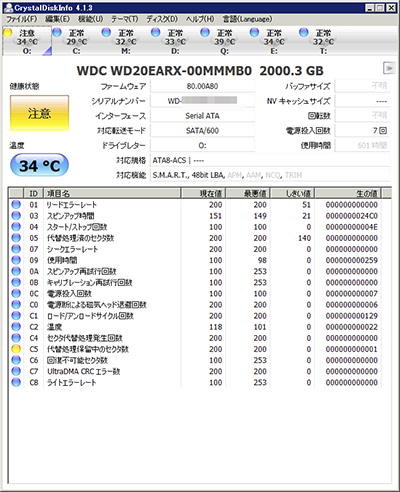Click threshold value 140 in row 05
The image size is (400, 492).
click(x=305, y=238)
